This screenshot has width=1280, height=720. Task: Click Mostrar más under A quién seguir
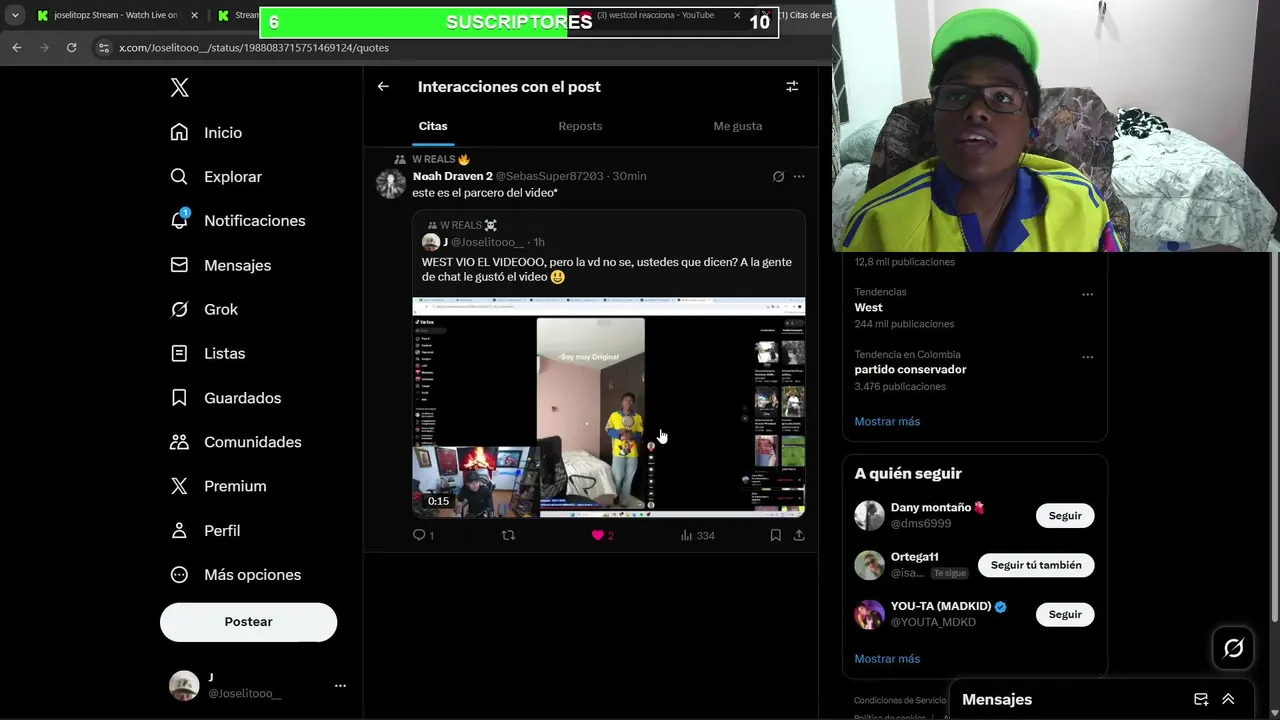tap(887, 659)
